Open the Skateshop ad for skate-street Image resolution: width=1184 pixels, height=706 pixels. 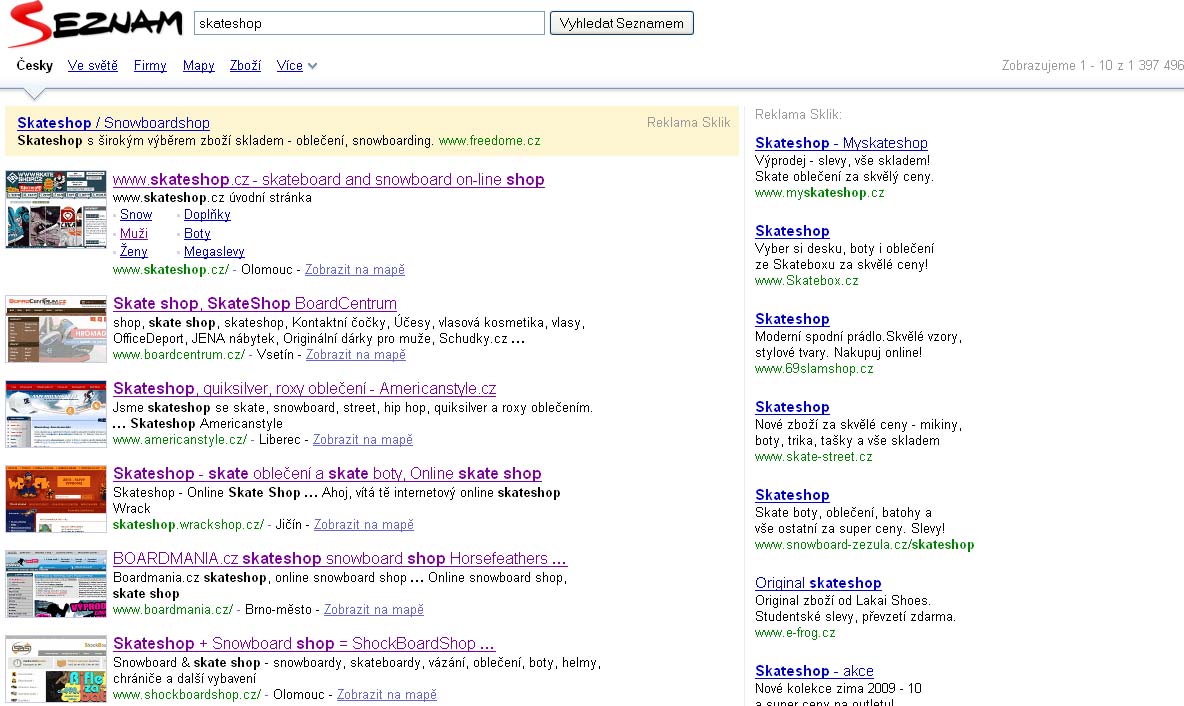coord(792,407)
